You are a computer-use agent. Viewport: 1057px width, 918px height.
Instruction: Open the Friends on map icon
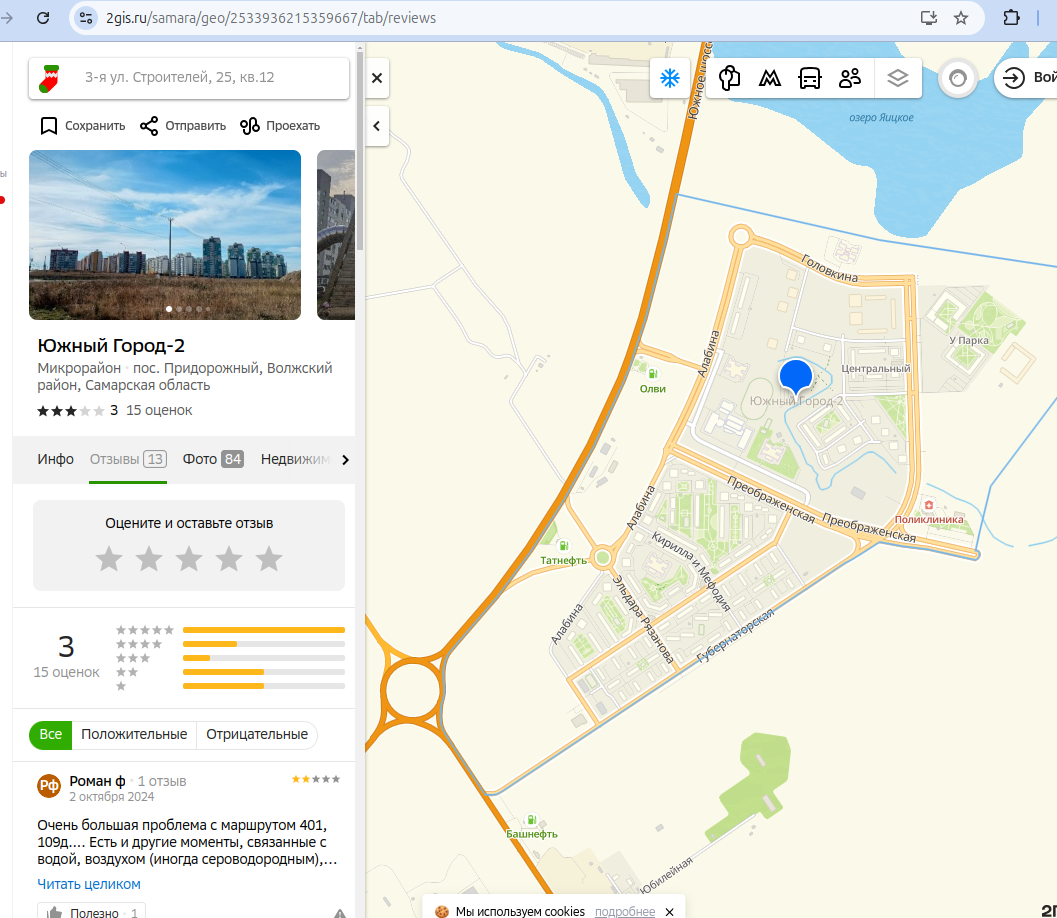(849, 77)
